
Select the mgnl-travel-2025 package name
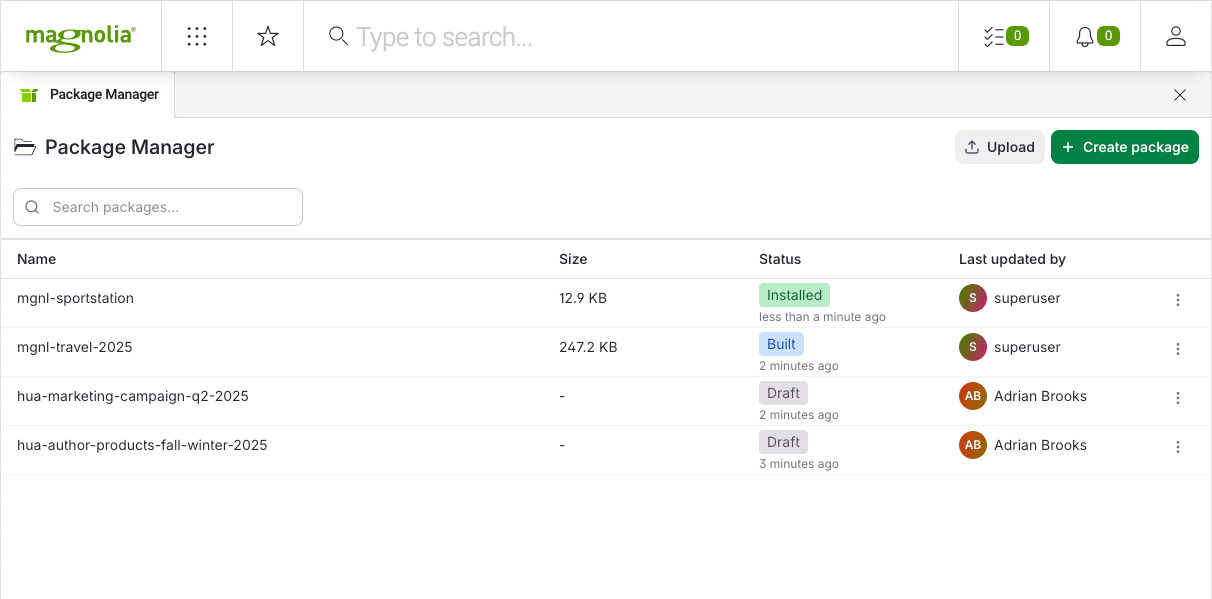75,347
